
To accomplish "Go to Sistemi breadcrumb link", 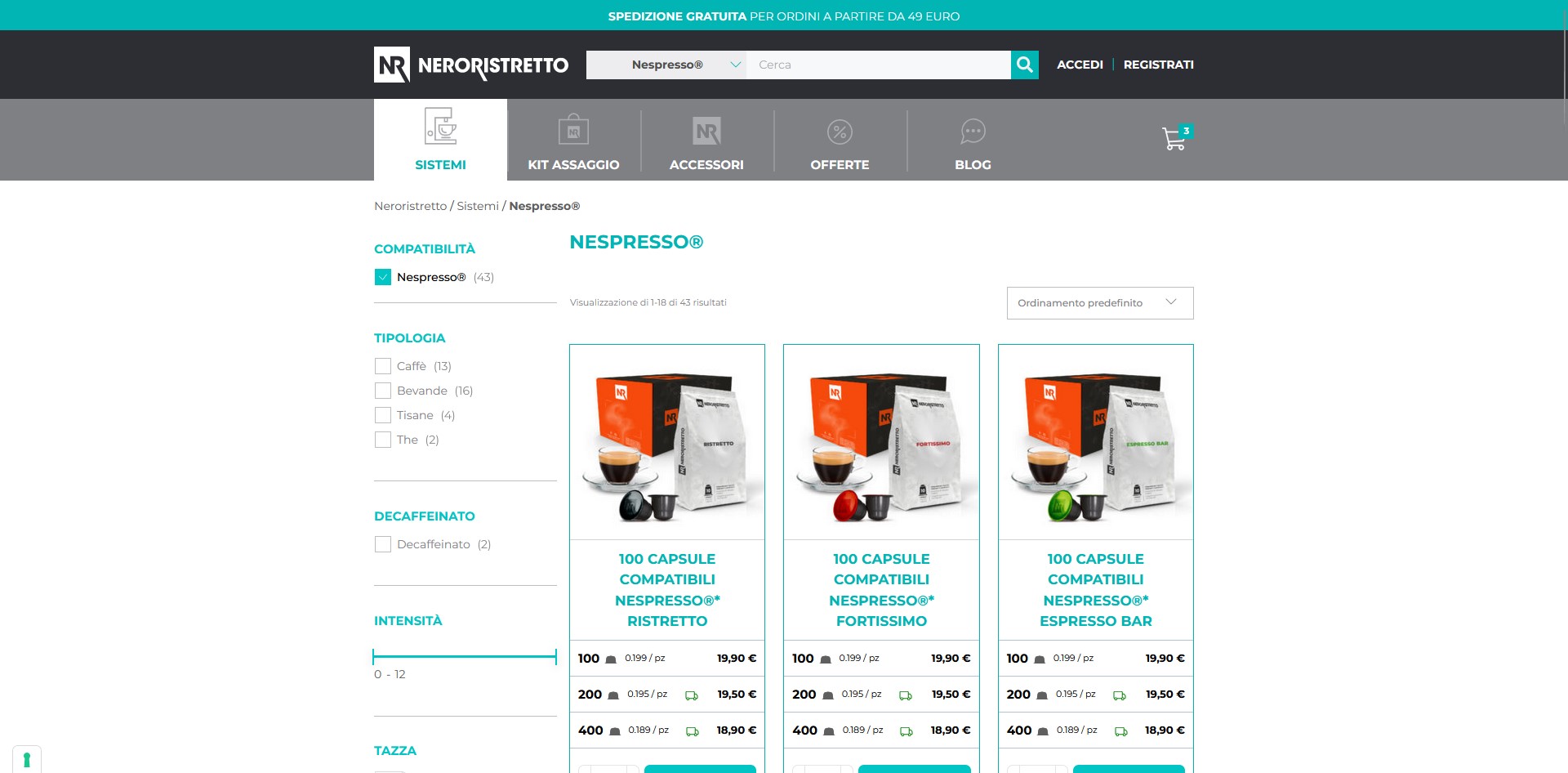I will [x=478, y=206].
